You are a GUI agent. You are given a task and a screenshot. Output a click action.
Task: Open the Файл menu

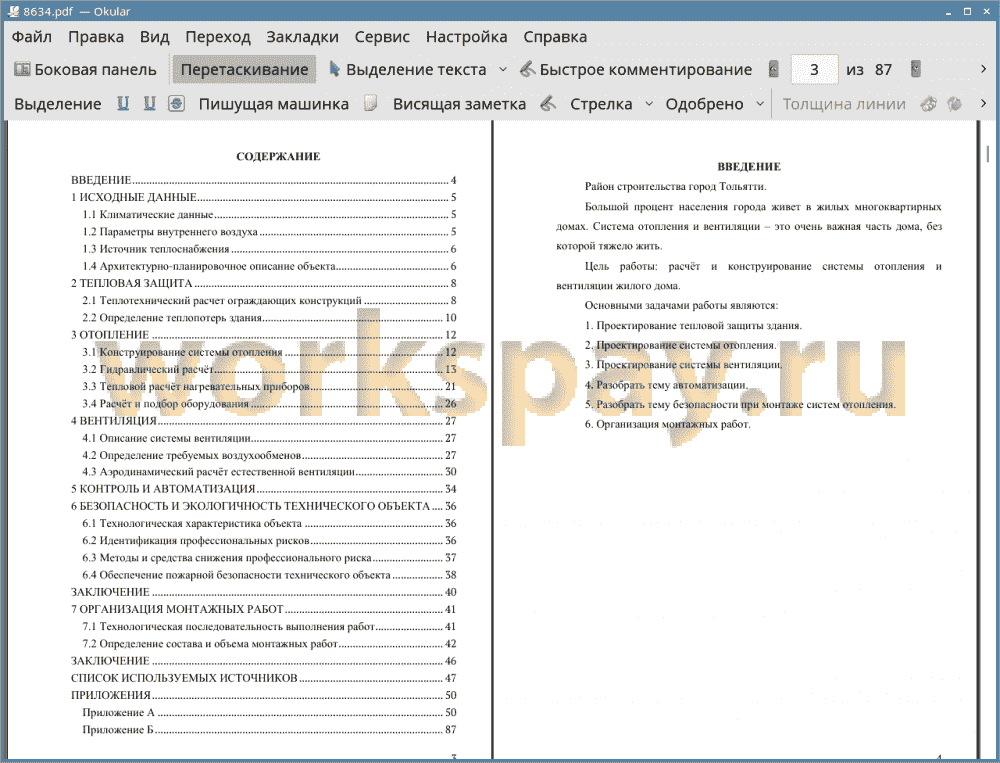point(32,37)
